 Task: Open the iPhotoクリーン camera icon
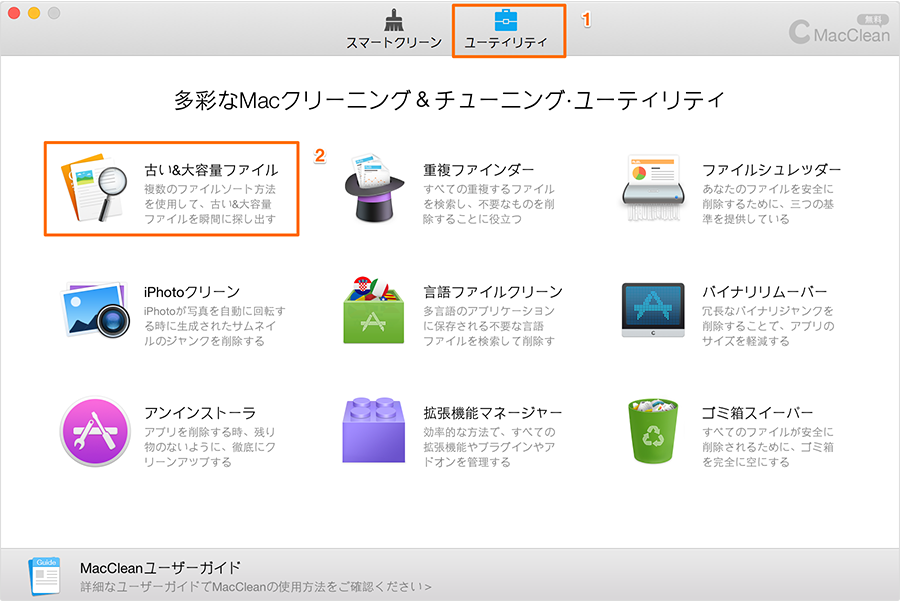(x=94, y=310)
